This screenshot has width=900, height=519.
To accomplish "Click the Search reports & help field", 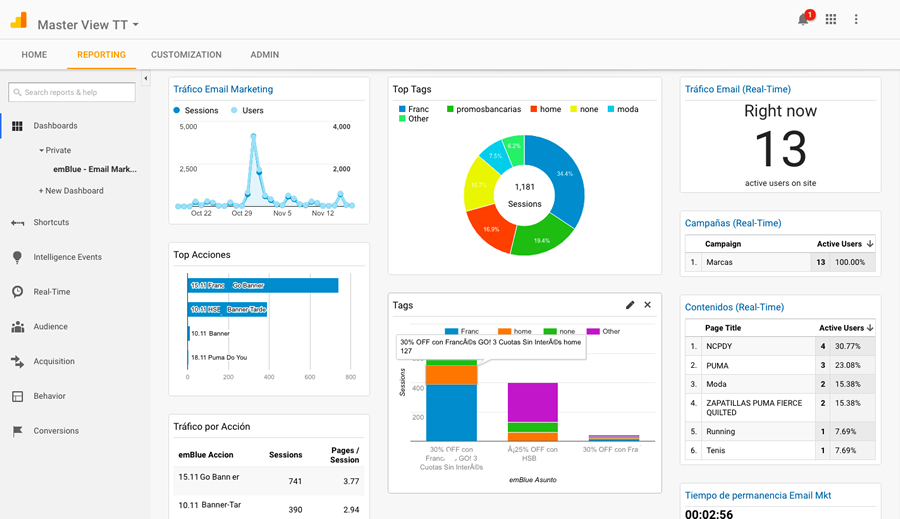I will point(72,92).
